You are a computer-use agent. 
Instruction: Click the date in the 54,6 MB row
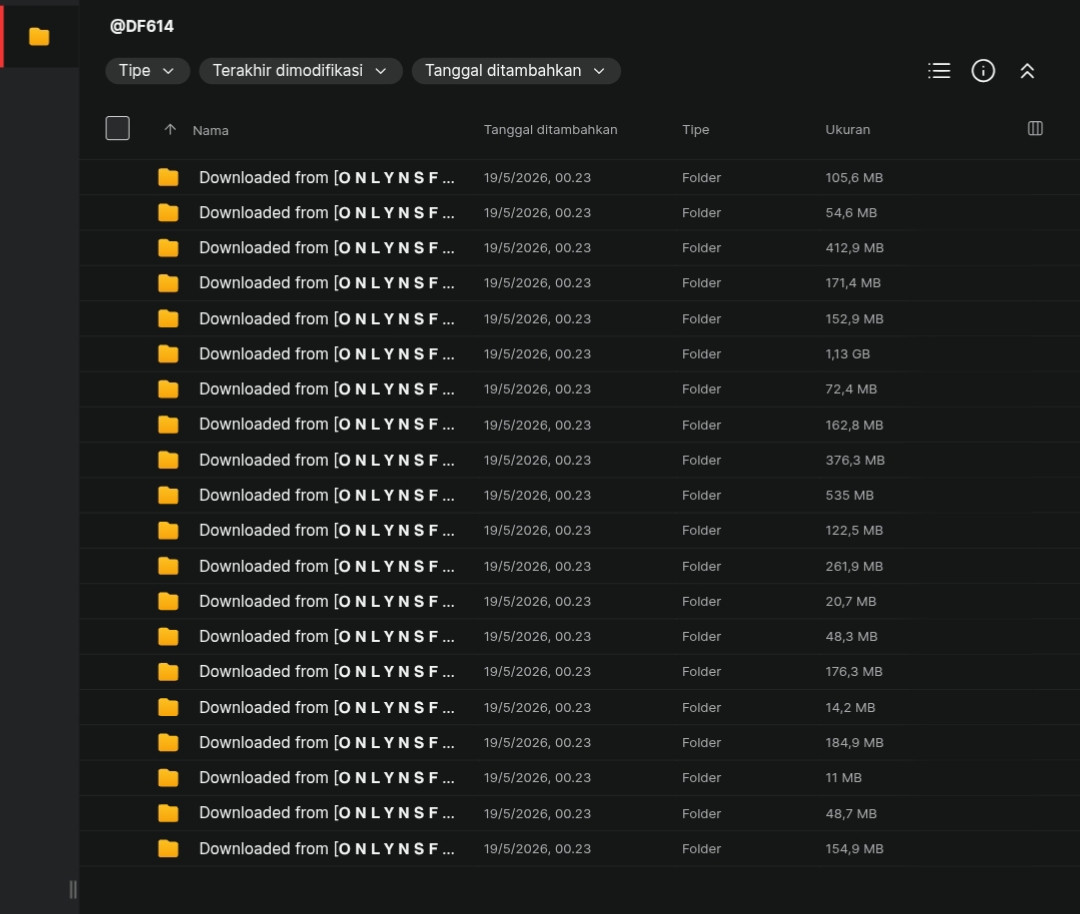537,213
